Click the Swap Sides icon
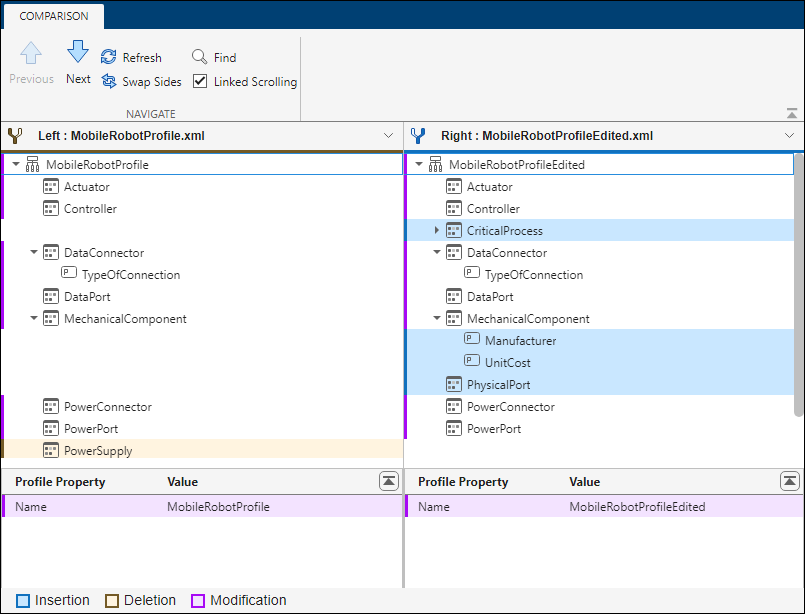 (x=107, y=82)
